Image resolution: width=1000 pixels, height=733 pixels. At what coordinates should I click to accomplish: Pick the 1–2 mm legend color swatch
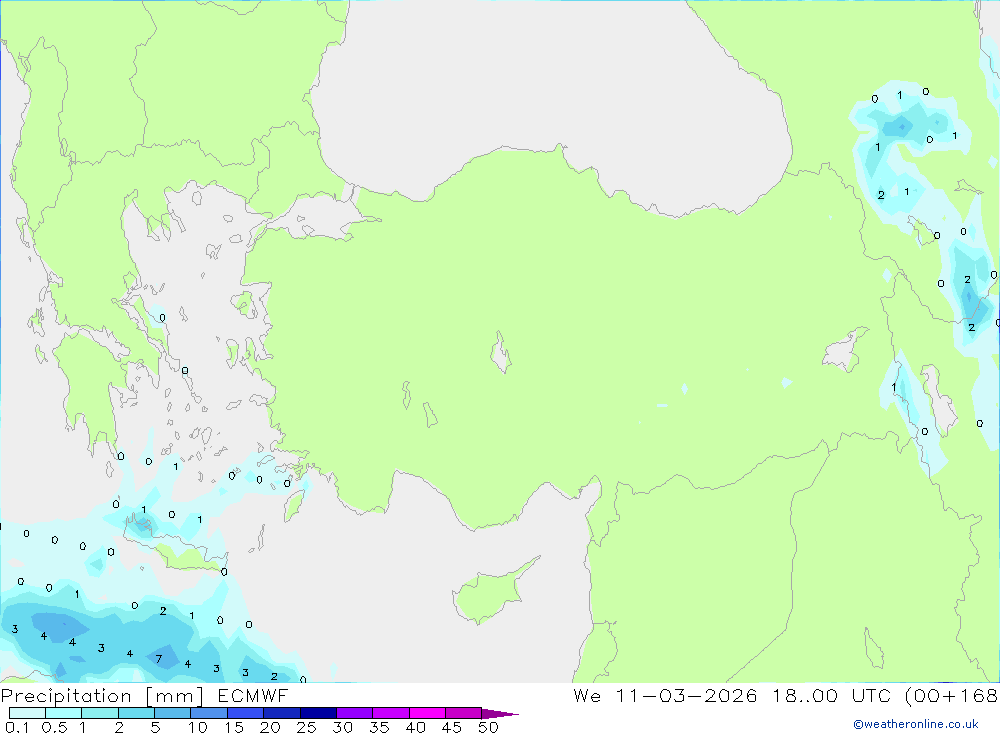99,713
